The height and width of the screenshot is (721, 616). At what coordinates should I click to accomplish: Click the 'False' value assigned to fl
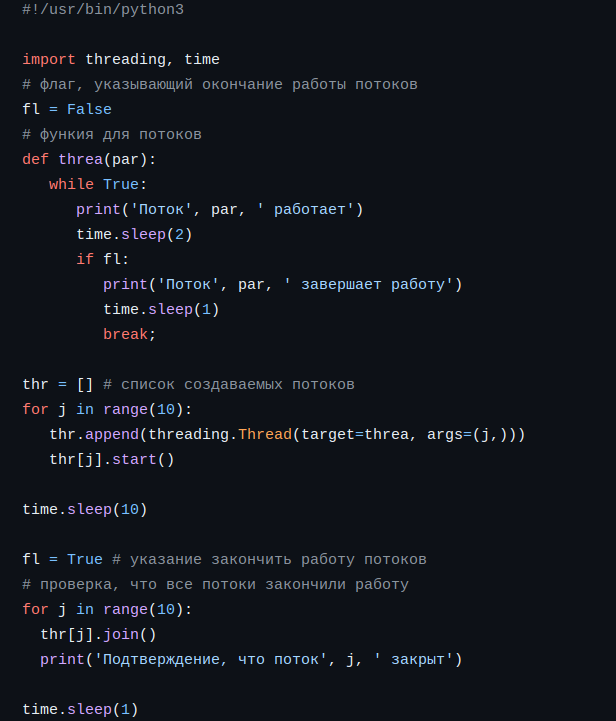tap(89, 109)
